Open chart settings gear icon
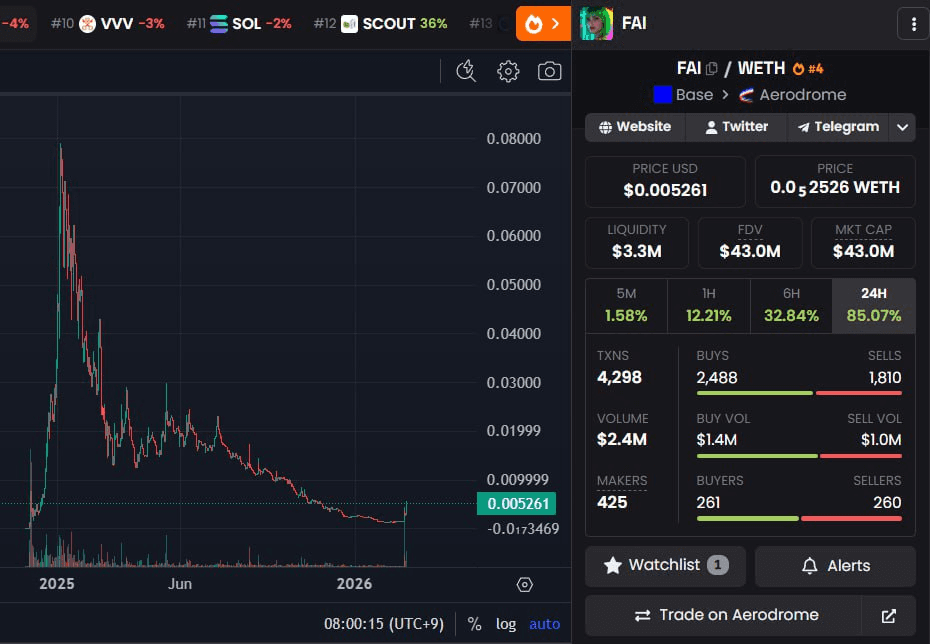This screenshot has width=930, height=644. 508,71
